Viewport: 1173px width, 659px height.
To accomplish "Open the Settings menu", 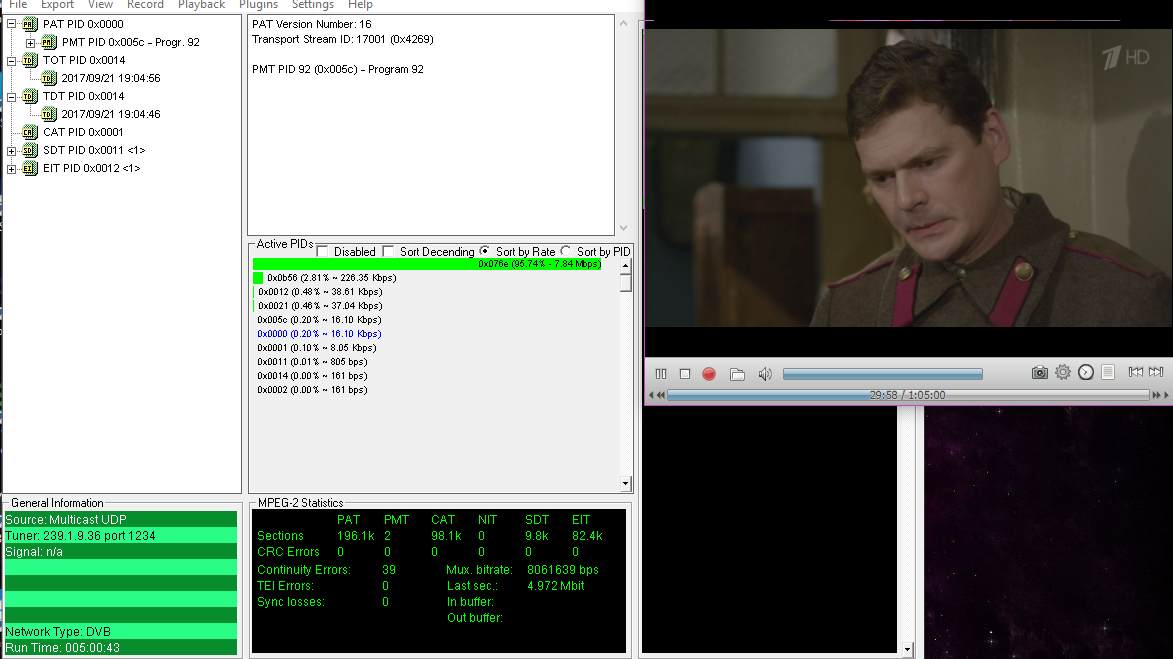I will (313, 4).
